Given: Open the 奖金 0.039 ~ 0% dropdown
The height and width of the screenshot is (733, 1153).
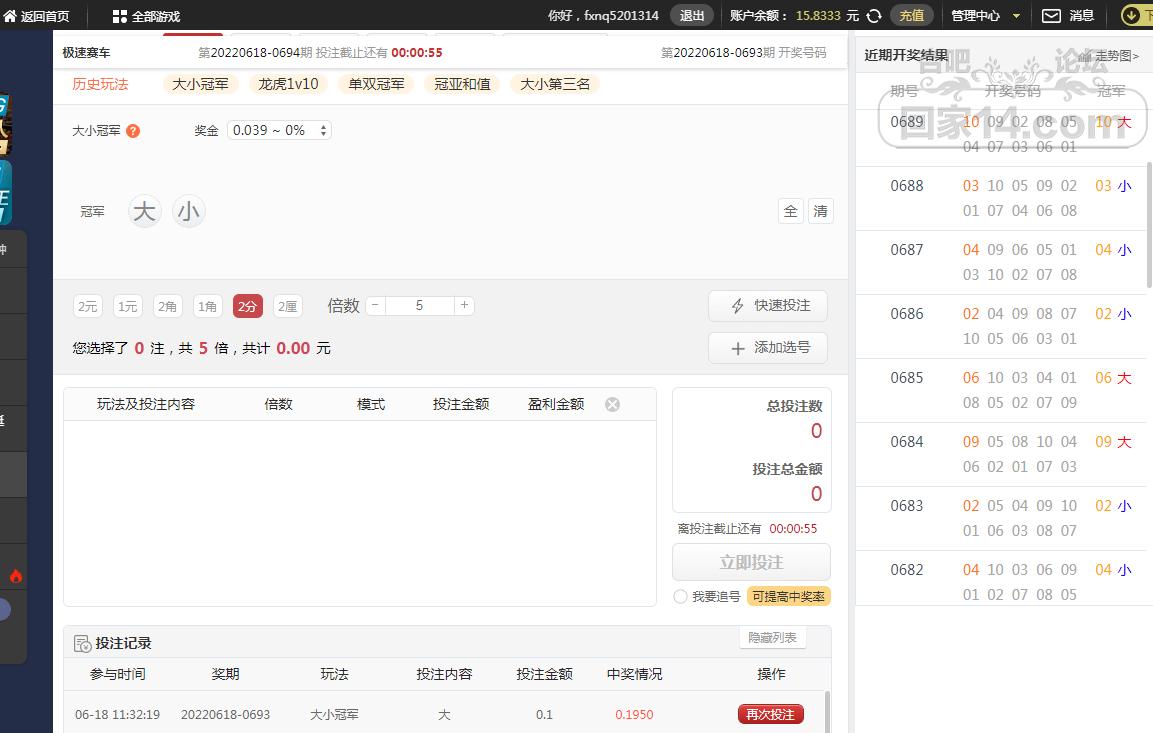Looking at the screenshot, I should click(279, 130).
